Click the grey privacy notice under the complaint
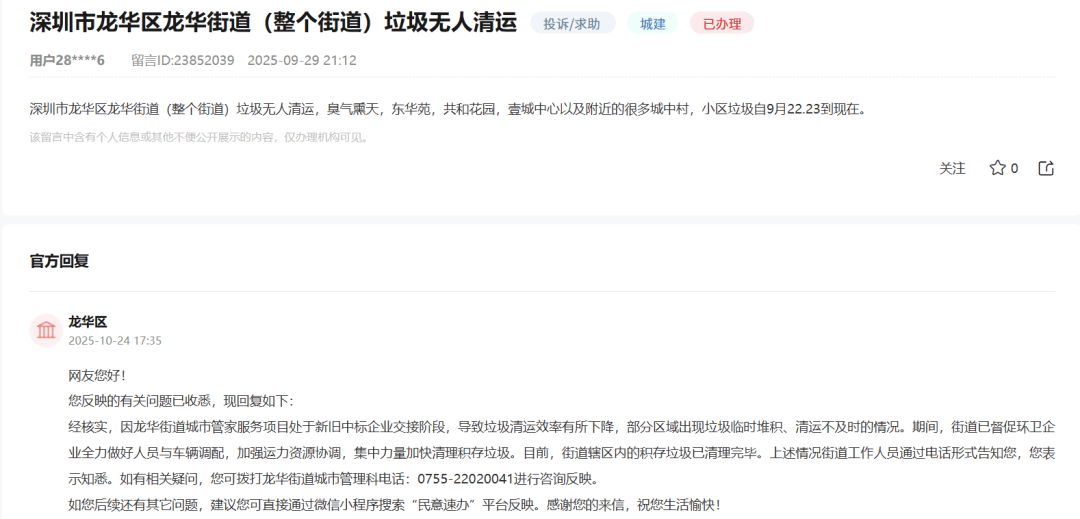 pos(200,137)
